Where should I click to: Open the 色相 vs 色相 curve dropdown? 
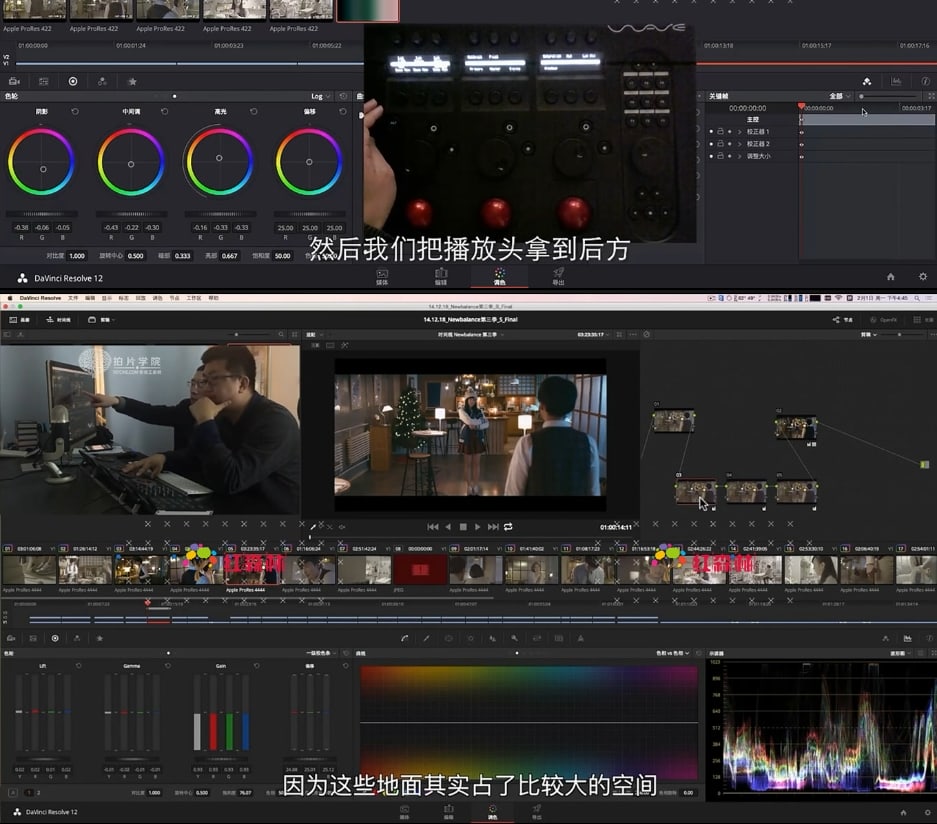[x=673, y=653]
